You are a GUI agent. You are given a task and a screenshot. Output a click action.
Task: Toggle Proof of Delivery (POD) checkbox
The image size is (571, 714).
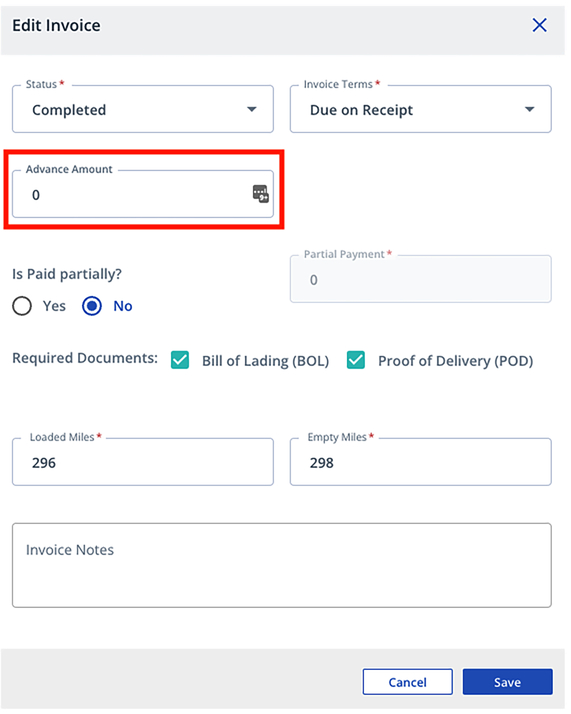[x=356, y=360]
